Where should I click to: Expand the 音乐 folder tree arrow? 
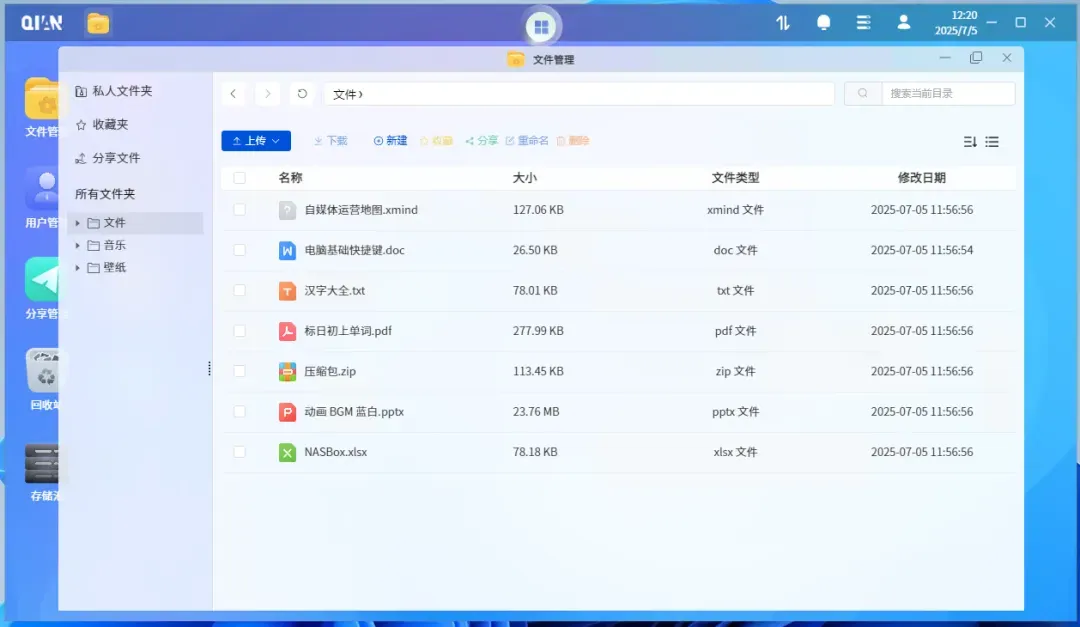tap(77, 245)
